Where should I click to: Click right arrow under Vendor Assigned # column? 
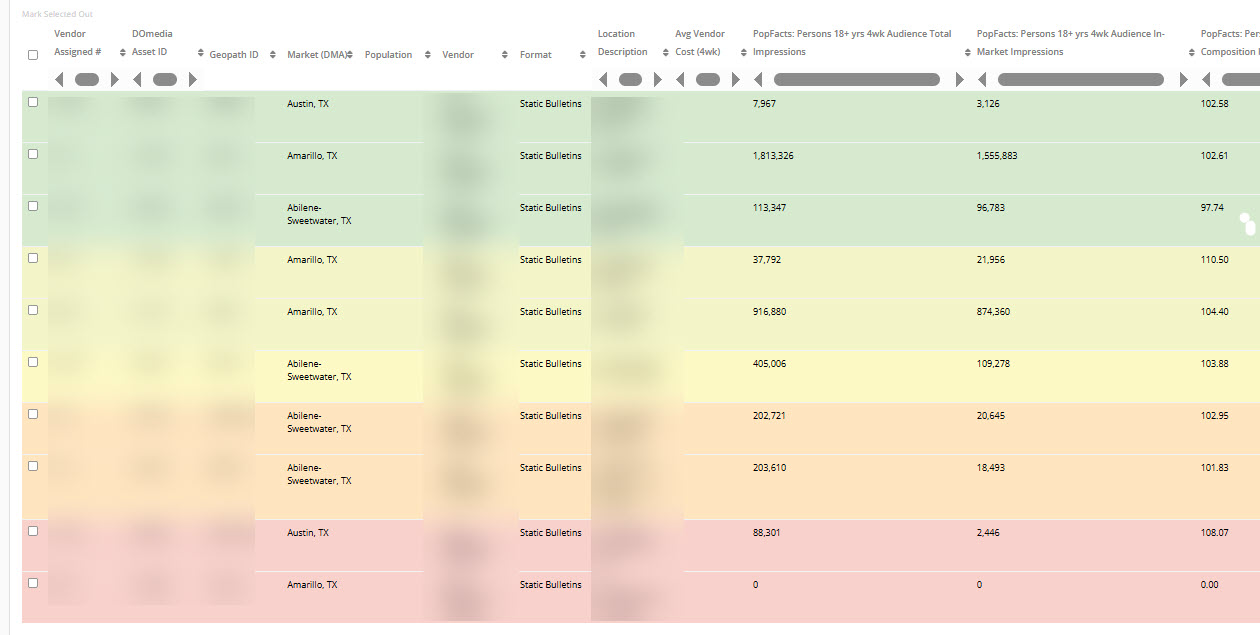[114, 79]
